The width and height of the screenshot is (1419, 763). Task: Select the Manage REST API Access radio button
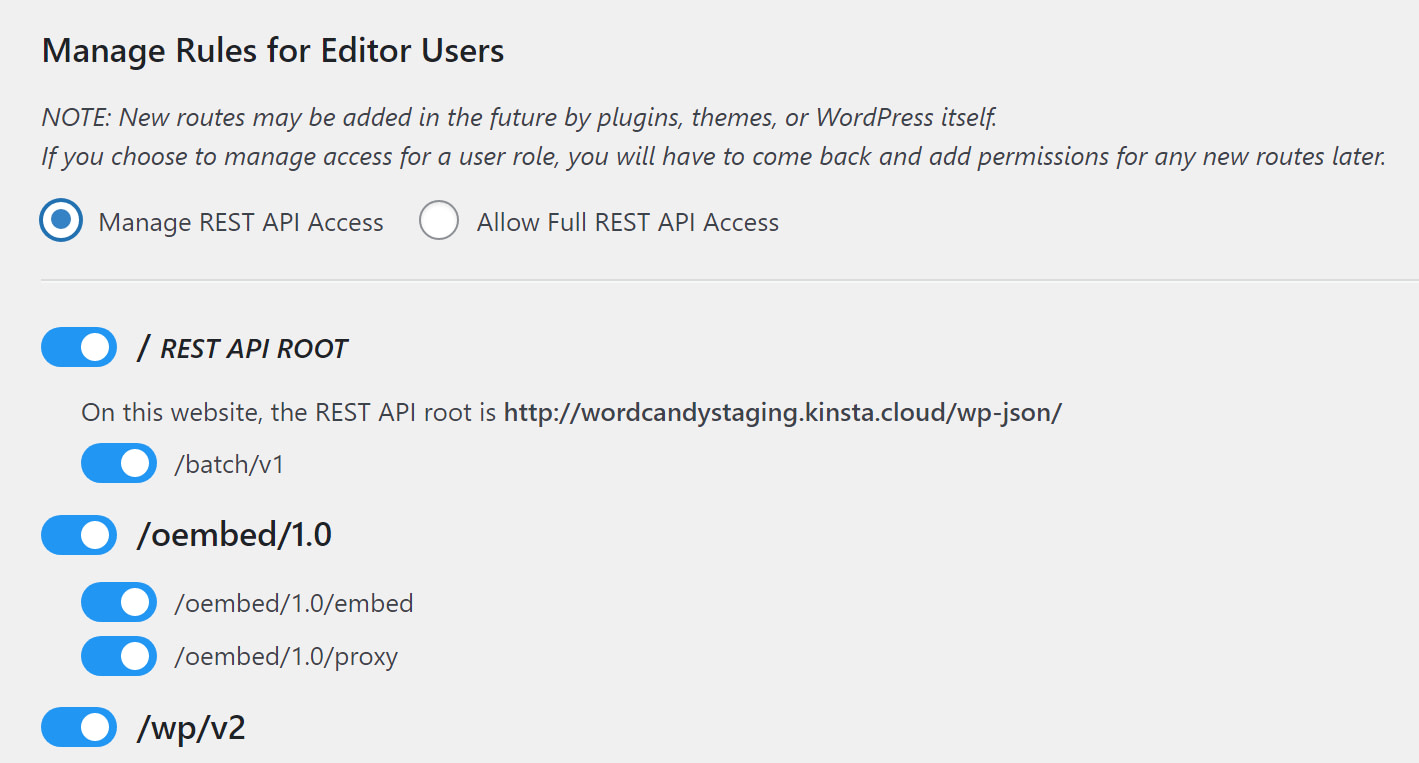(60, 220)
